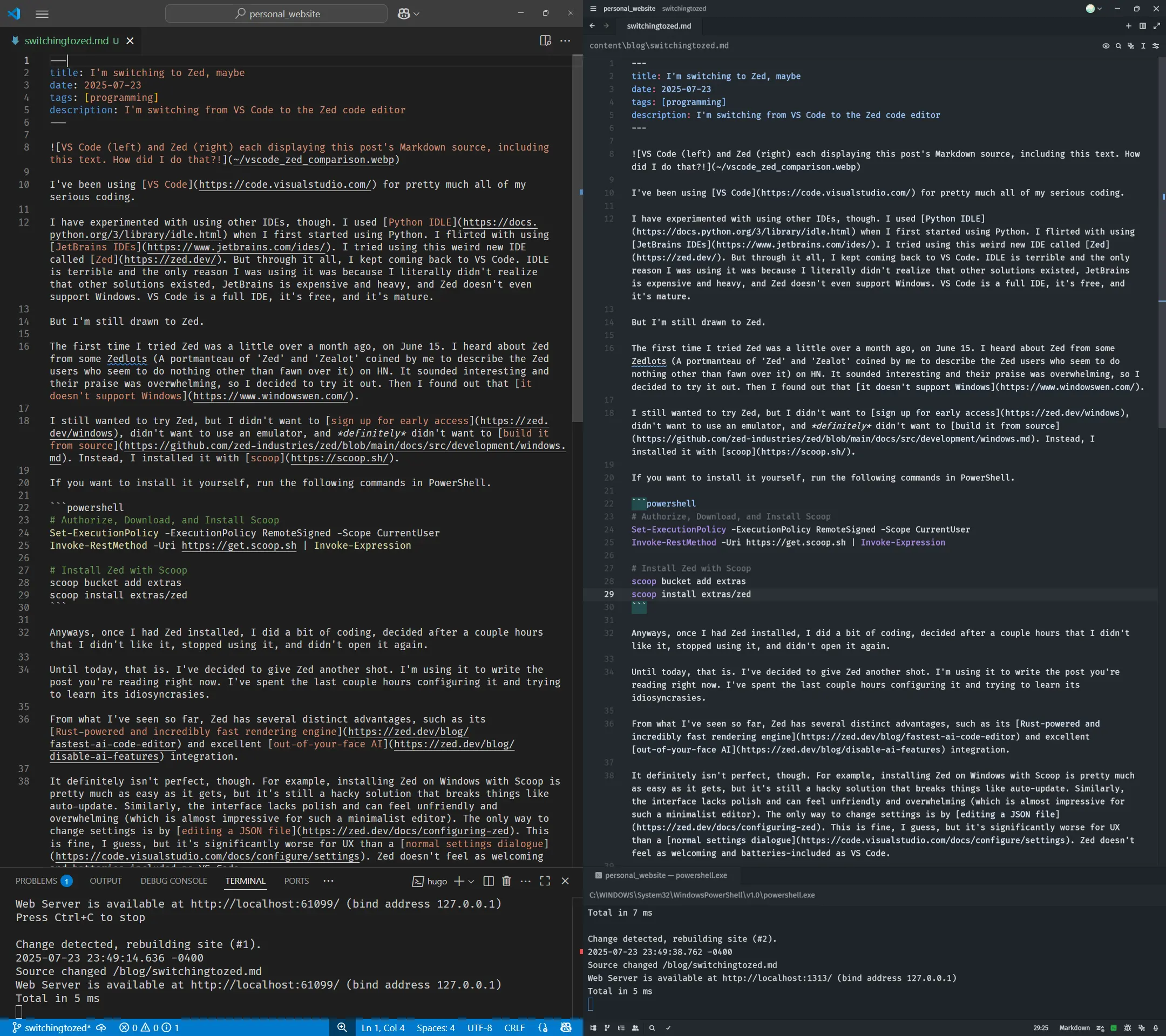
Task: Switch to the DEBUG CONSOLE panel tab
Action: click(173, 881)
